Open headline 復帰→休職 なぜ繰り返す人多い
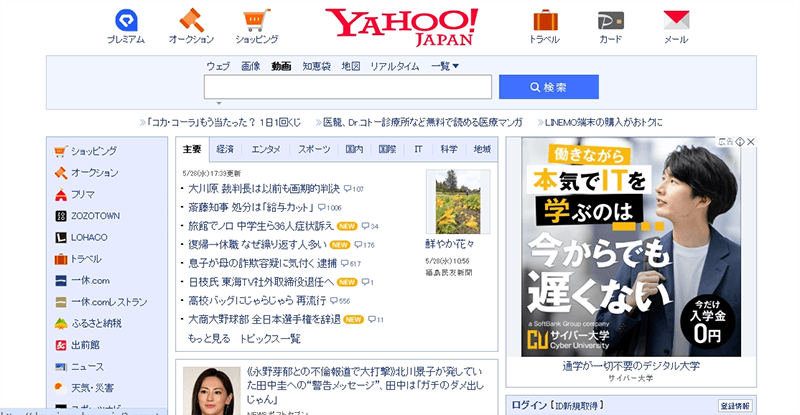This screenshot has height=415, width=800. tap(258, 245)
